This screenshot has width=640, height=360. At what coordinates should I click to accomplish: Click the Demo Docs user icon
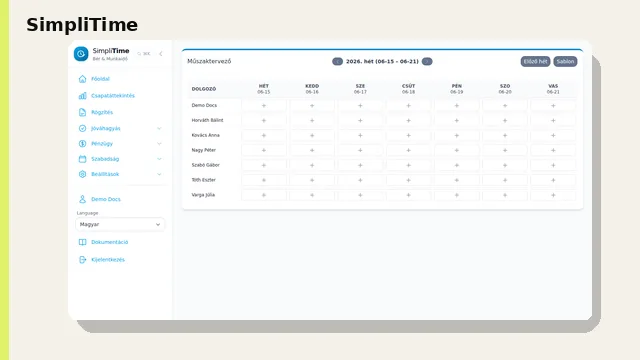(x=82, y=199)
